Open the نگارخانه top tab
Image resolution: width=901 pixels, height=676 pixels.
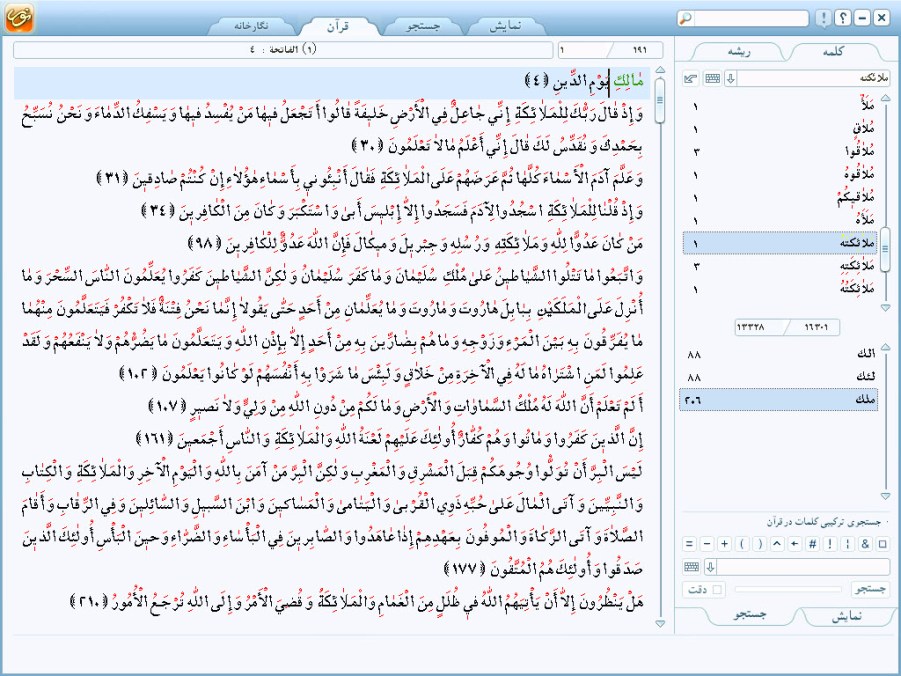tap(251, 26)
